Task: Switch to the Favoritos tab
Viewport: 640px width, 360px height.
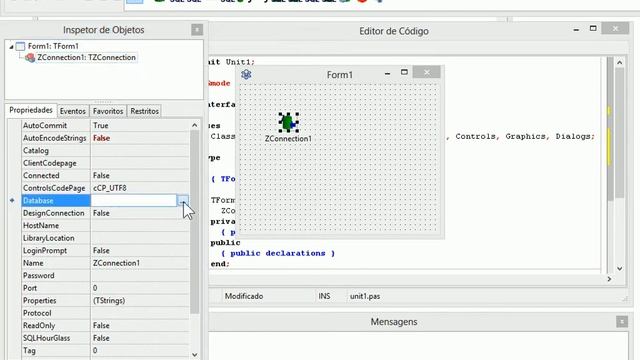Action: coord(108,111)
